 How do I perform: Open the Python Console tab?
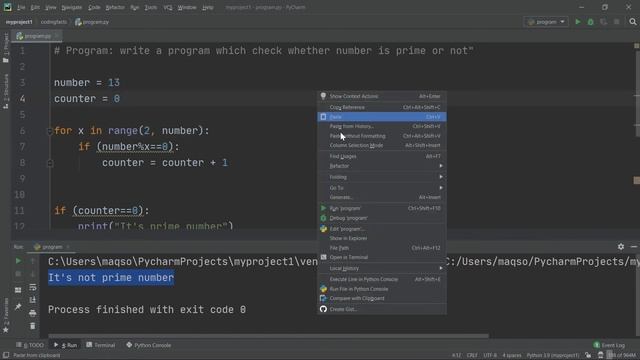[149, 345]
